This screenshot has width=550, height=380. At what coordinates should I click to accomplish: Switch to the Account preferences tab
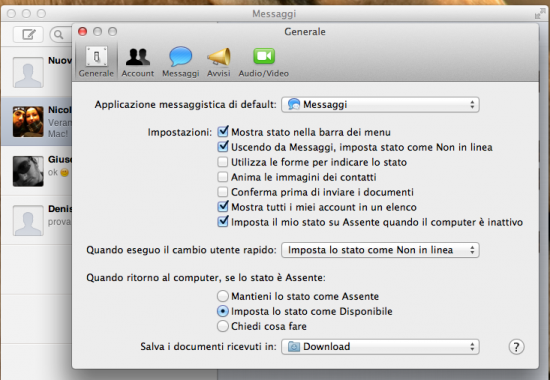tap(138, 61)
